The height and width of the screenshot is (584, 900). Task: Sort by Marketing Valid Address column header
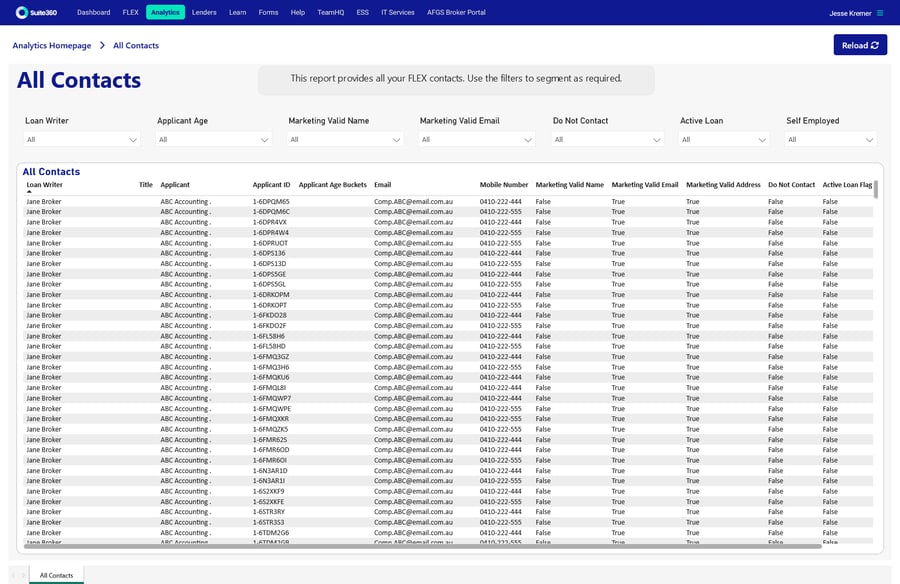(723, 184)
